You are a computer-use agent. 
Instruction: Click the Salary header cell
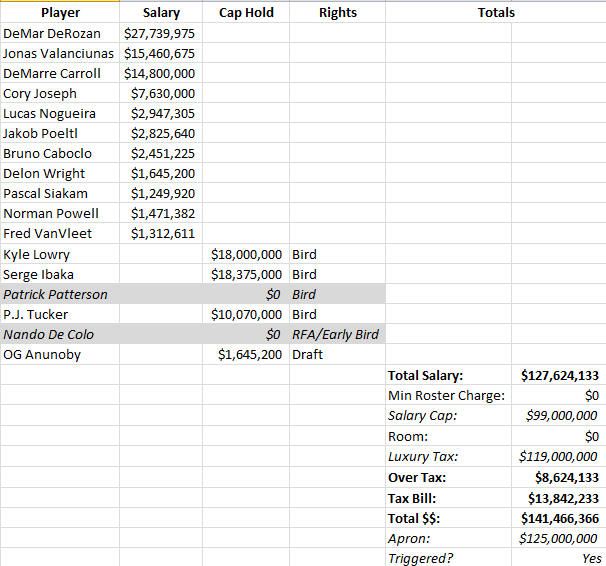161,13
